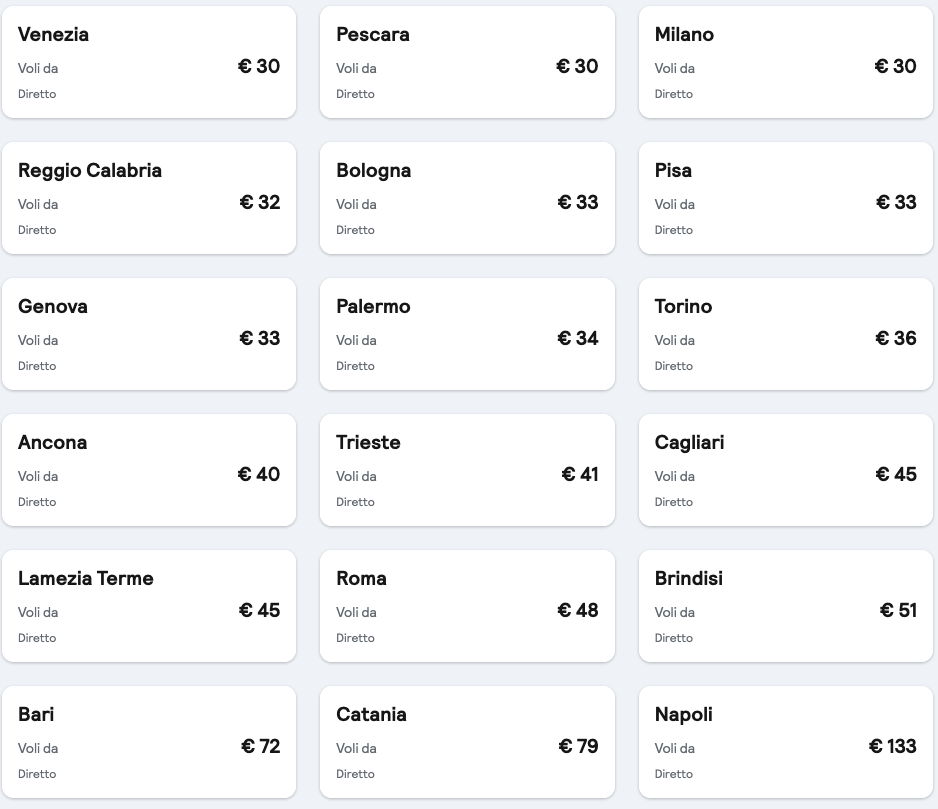Image resolution: width=938 pixels, height=809 pixels.
Task: Select the Bari destination card
Action: point(149,741)
